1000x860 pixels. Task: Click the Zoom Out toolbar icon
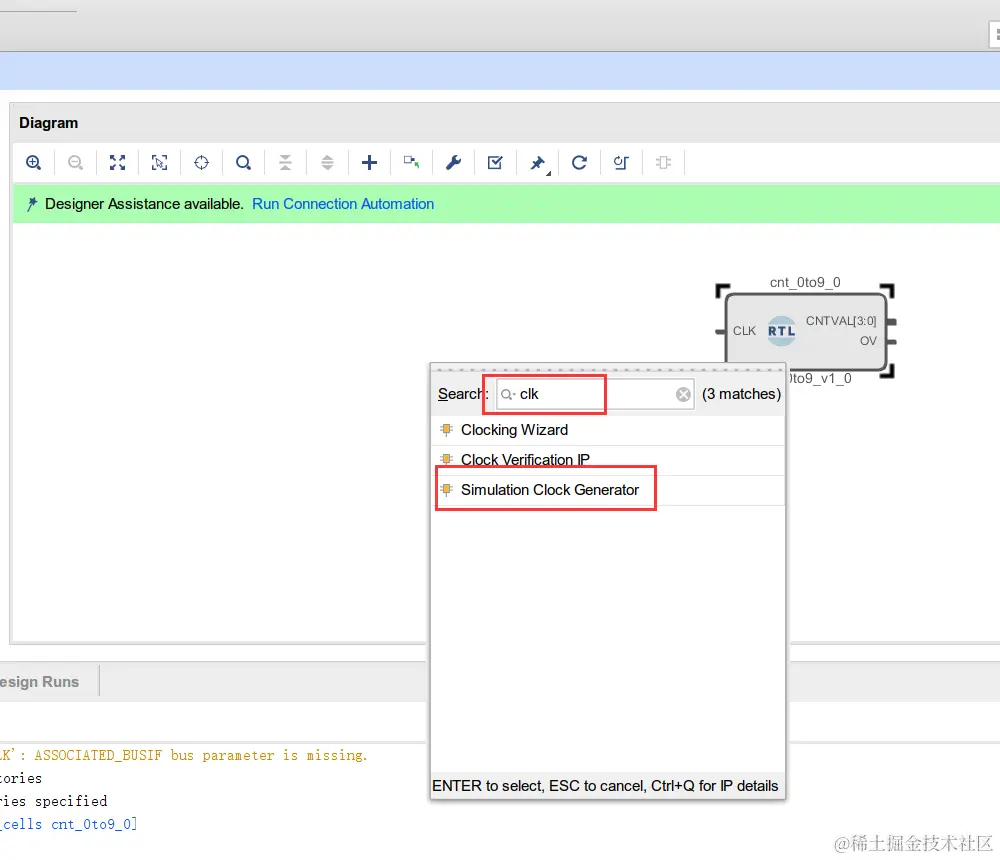(x=75, y=163)
